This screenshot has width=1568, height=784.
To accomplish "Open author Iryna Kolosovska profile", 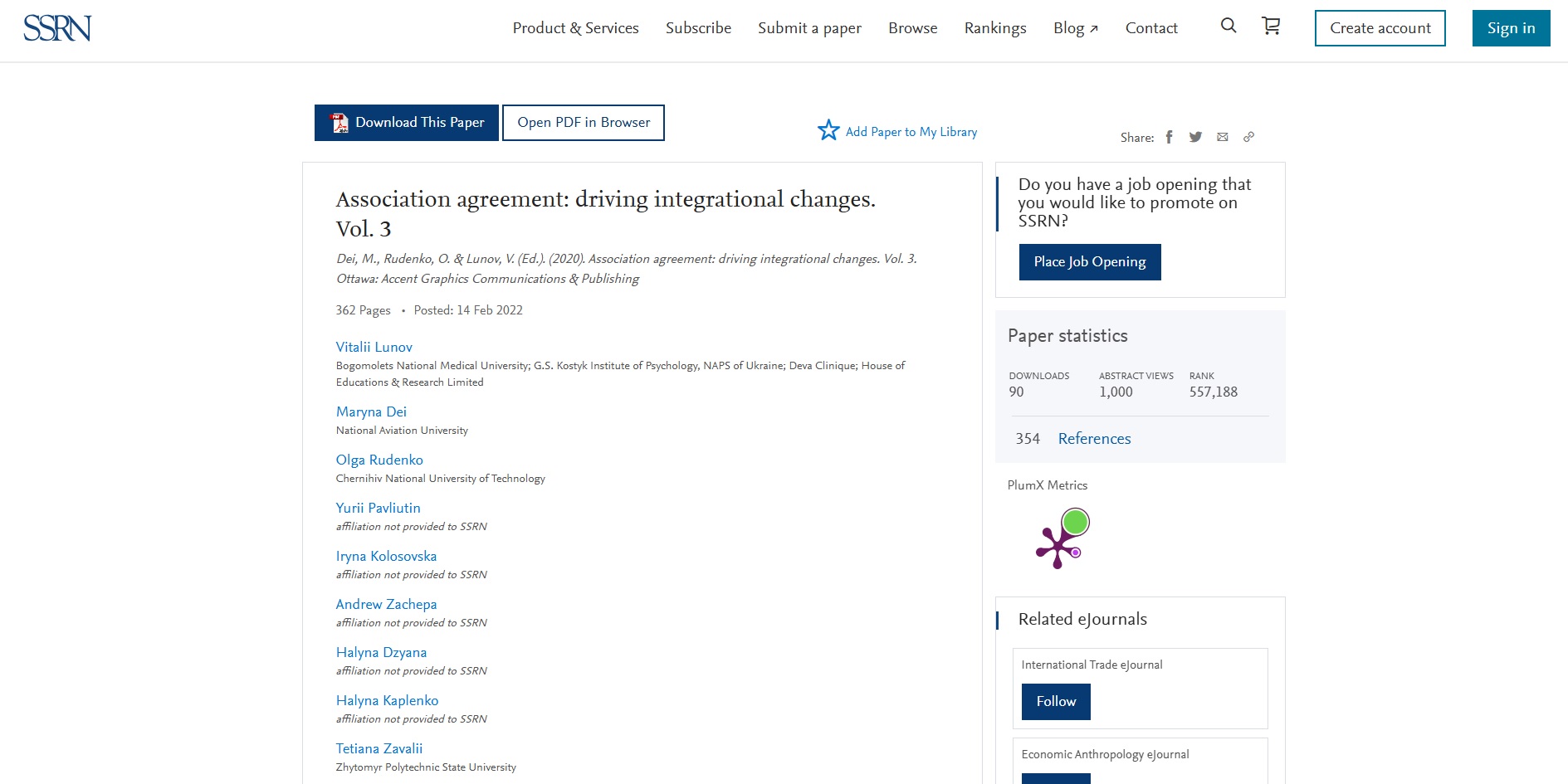I will click(386, 556).
